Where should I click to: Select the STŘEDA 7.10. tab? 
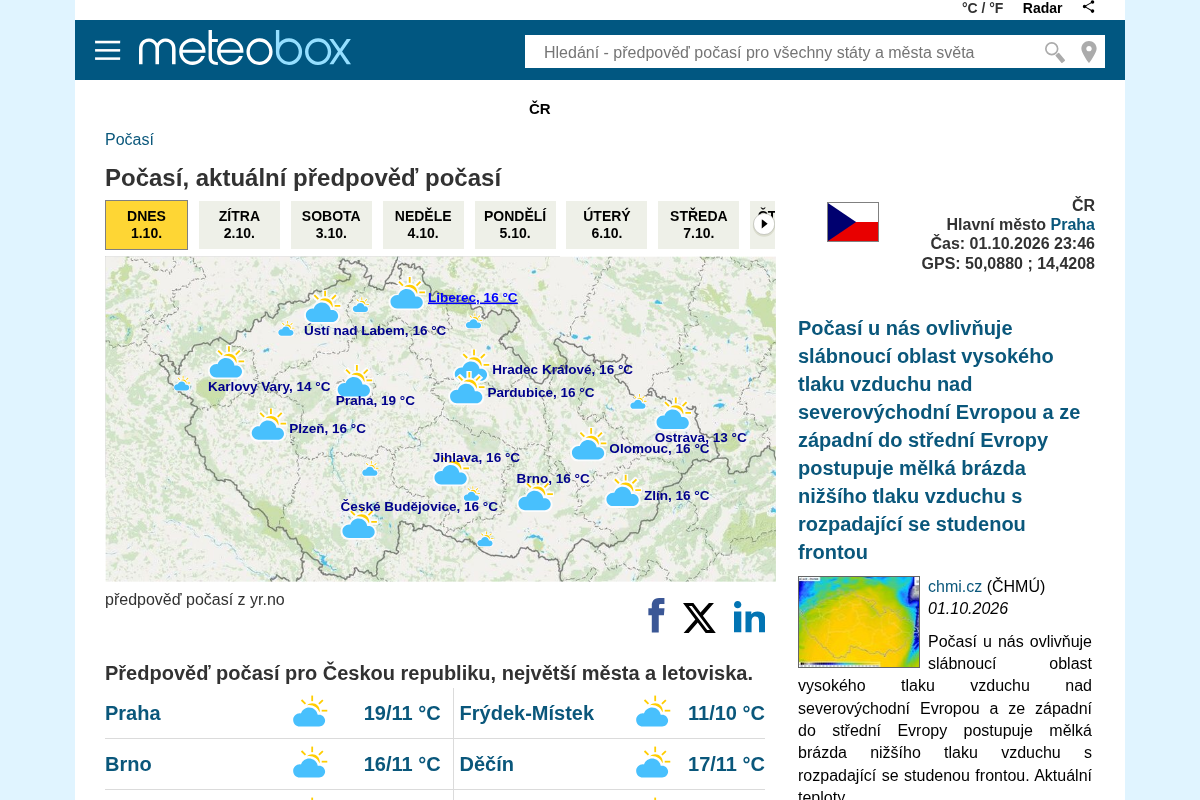tap(698, 225)
